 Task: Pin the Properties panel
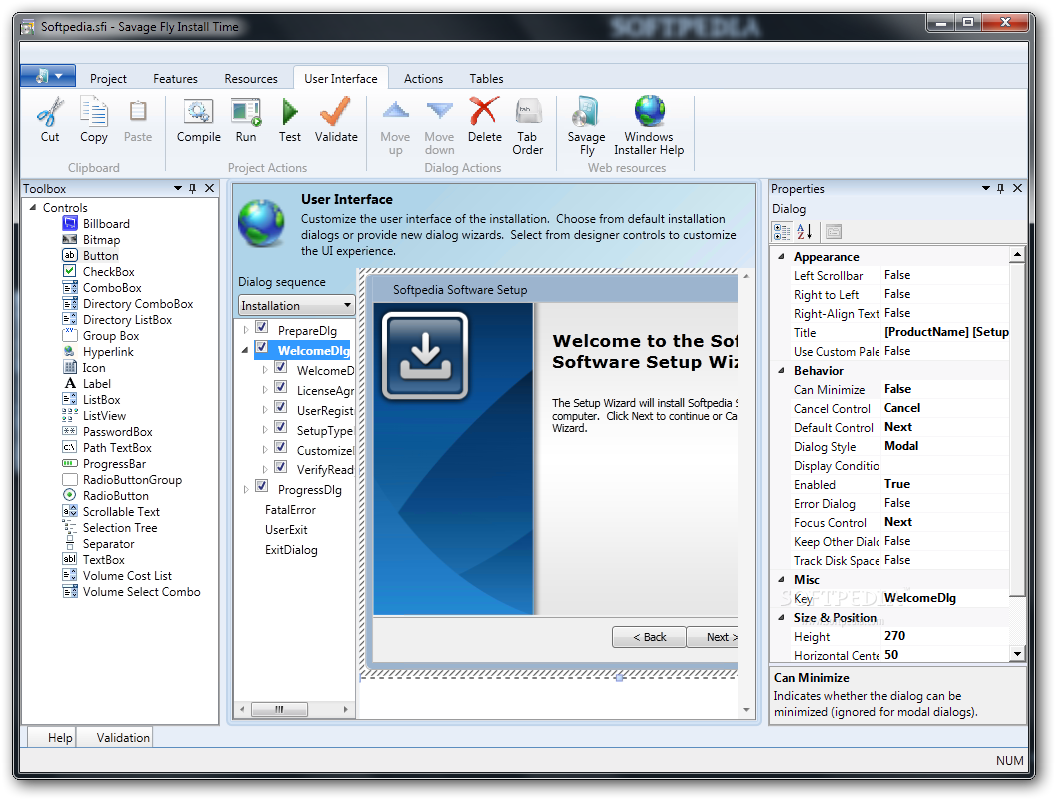pyautogui.click(x=1000, y=189)
